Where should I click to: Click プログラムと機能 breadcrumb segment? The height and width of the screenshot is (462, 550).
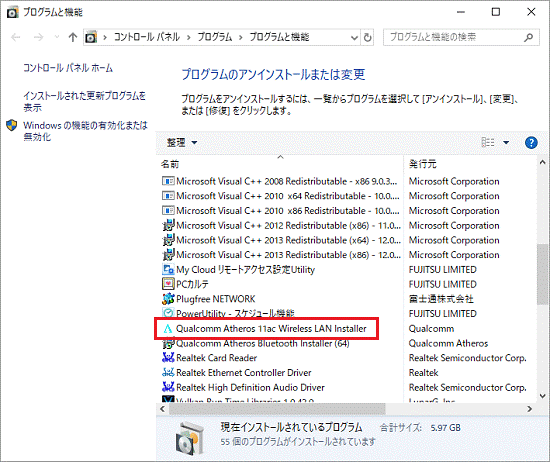point(279,37)
